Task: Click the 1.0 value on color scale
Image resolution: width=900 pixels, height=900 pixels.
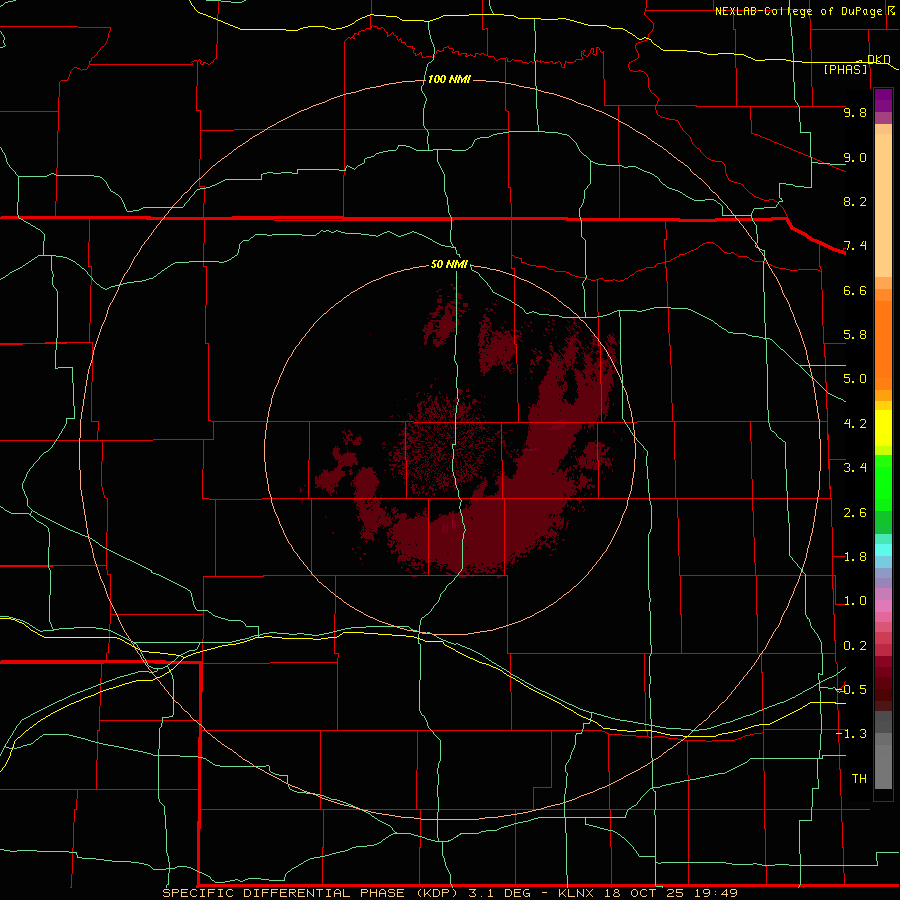Action: pos(855,601)
